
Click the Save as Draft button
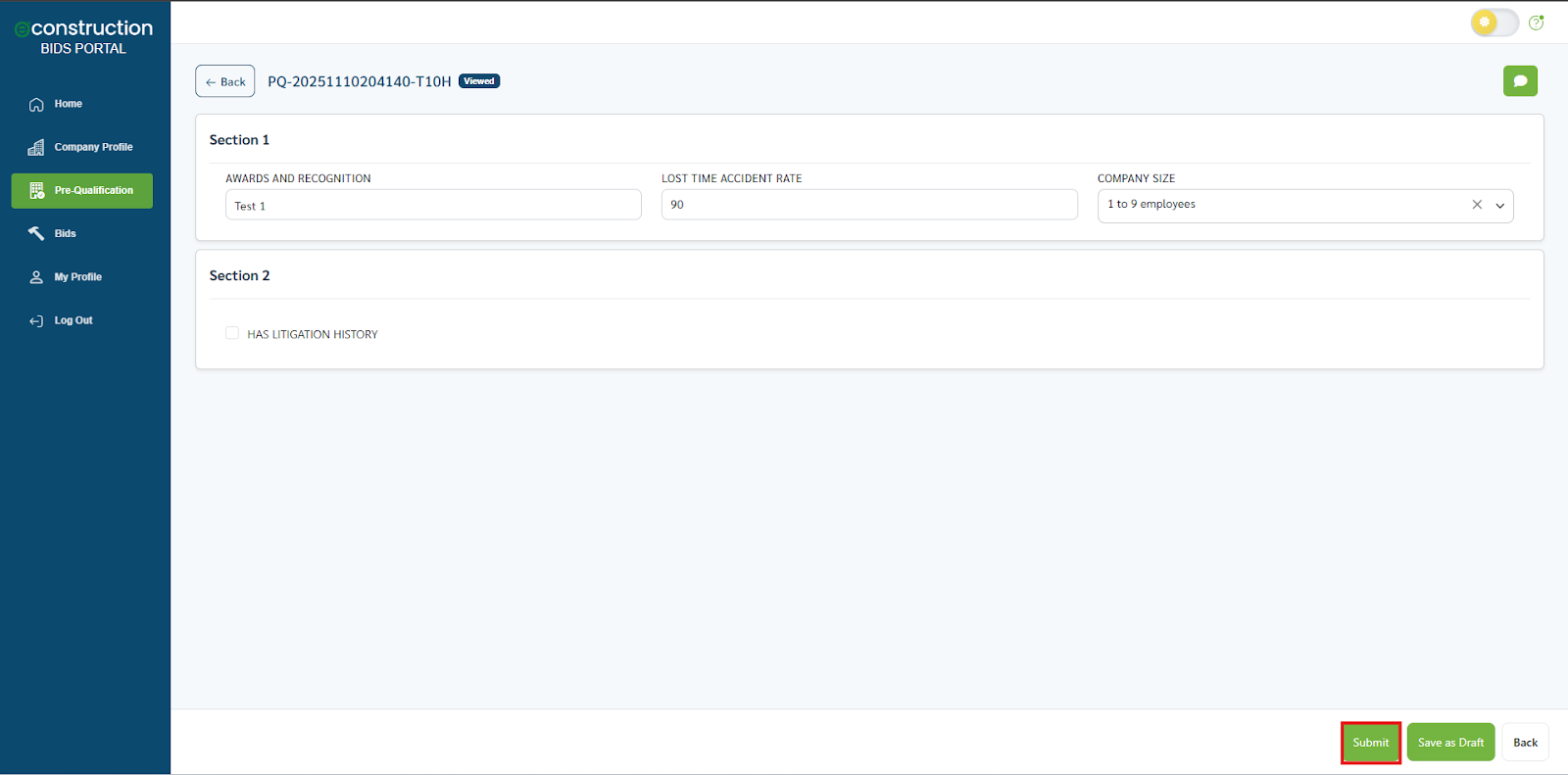[x=1450, y=743]
